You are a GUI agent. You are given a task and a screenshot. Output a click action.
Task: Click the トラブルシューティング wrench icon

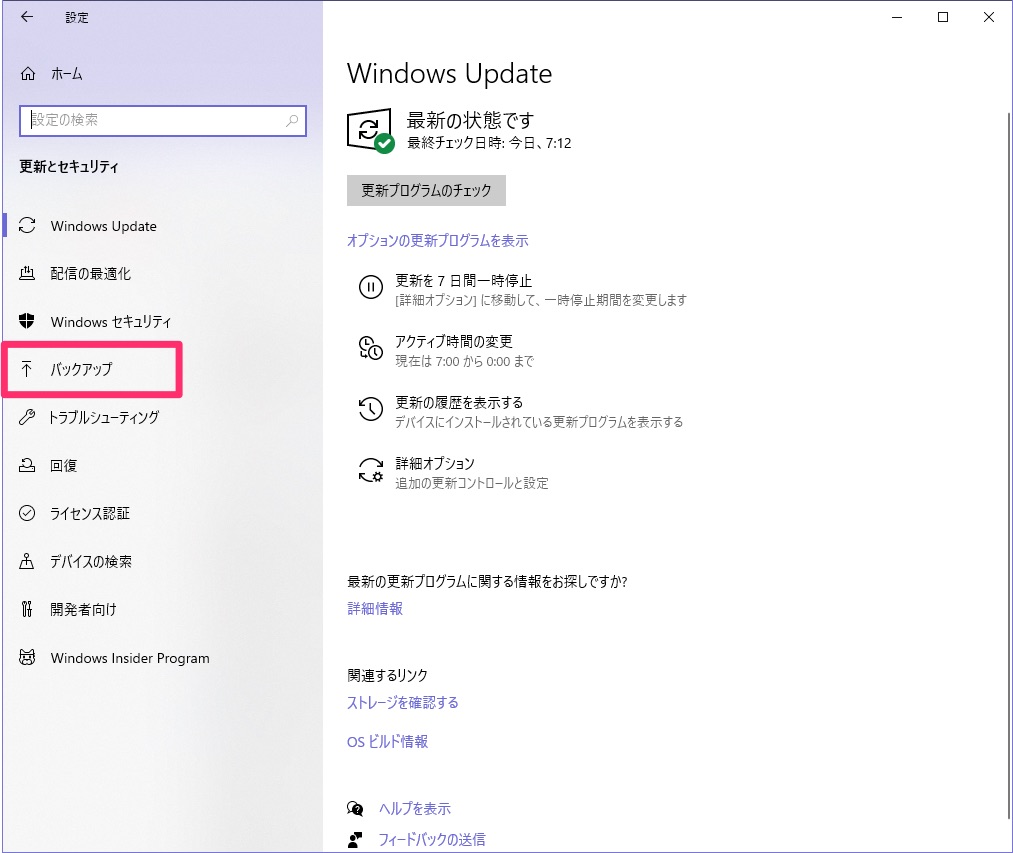pyautogui.click(x=27, y=417)
